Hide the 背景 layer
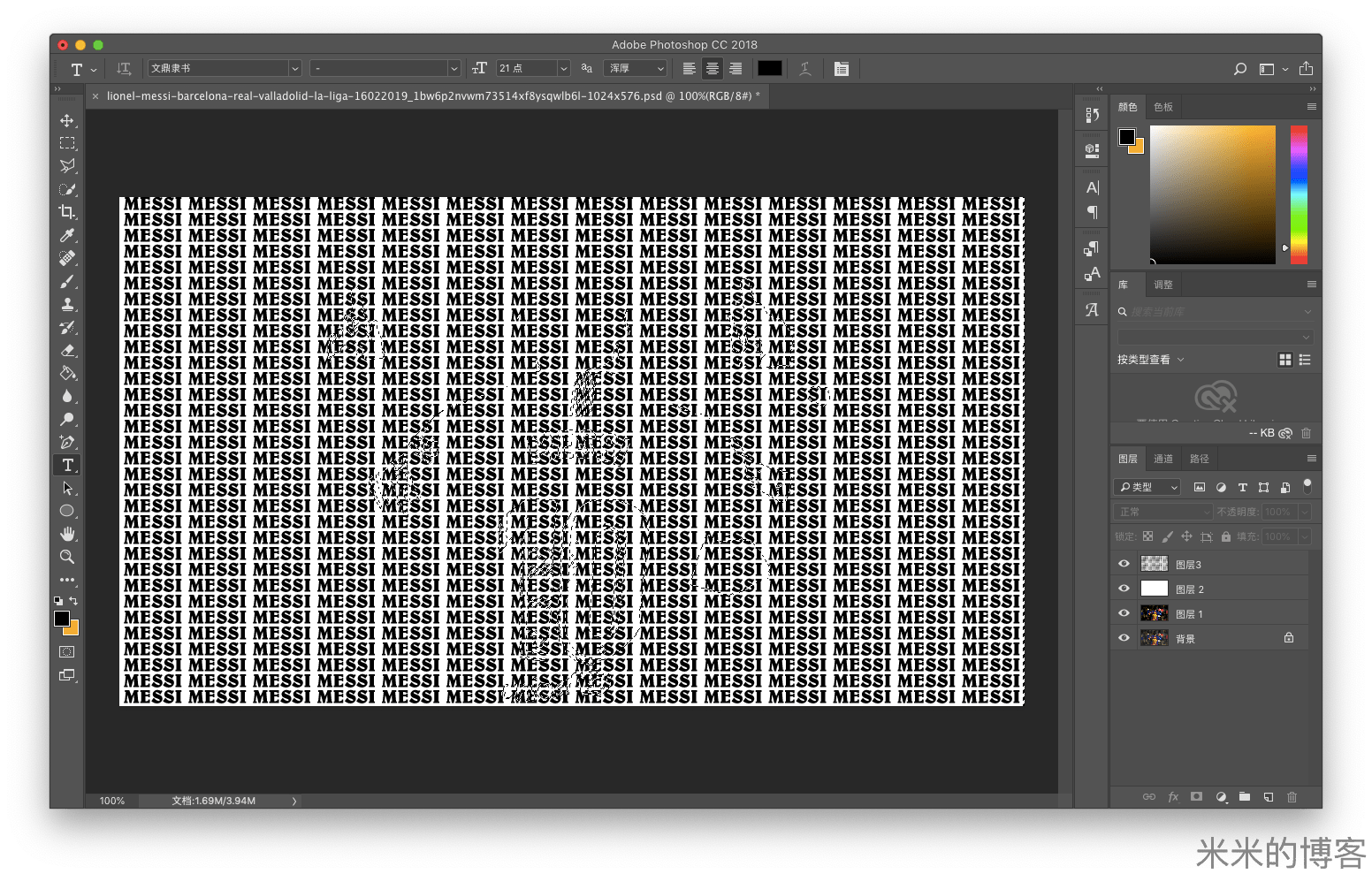 (1124, 638)
